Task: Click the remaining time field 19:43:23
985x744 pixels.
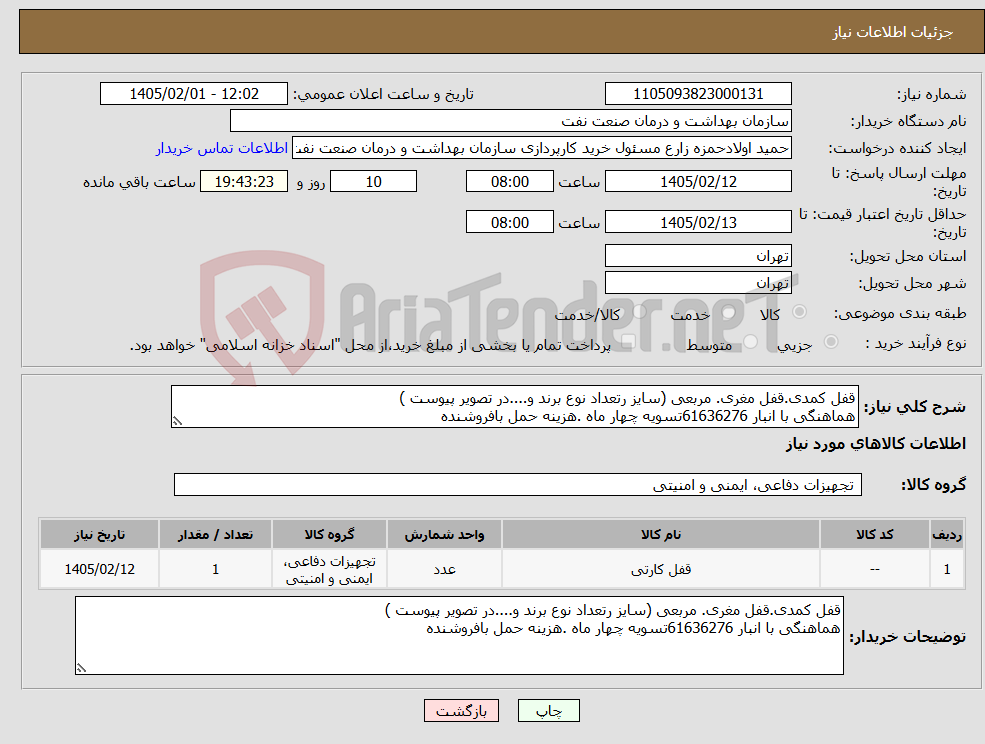Action: click(244, 182)
